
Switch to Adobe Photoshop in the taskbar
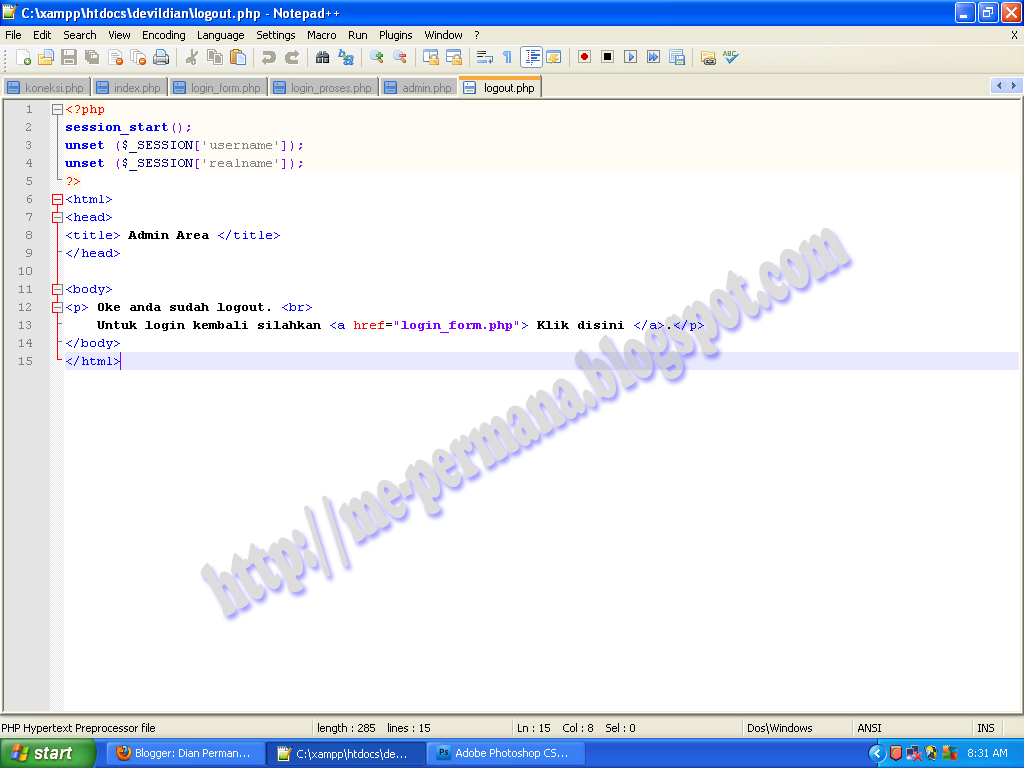505,753
